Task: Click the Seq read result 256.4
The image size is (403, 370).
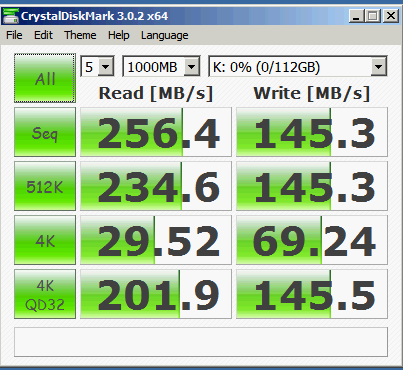Action: point(156,132)
